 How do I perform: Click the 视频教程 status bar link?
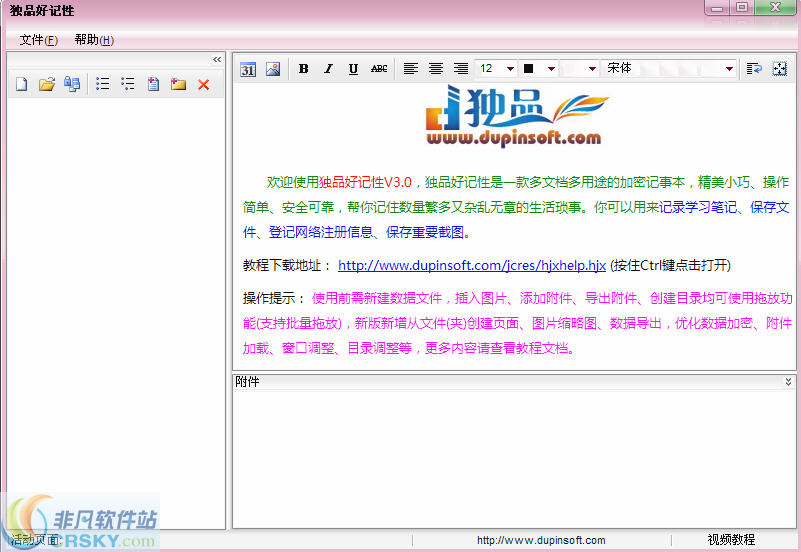point(731,540)
